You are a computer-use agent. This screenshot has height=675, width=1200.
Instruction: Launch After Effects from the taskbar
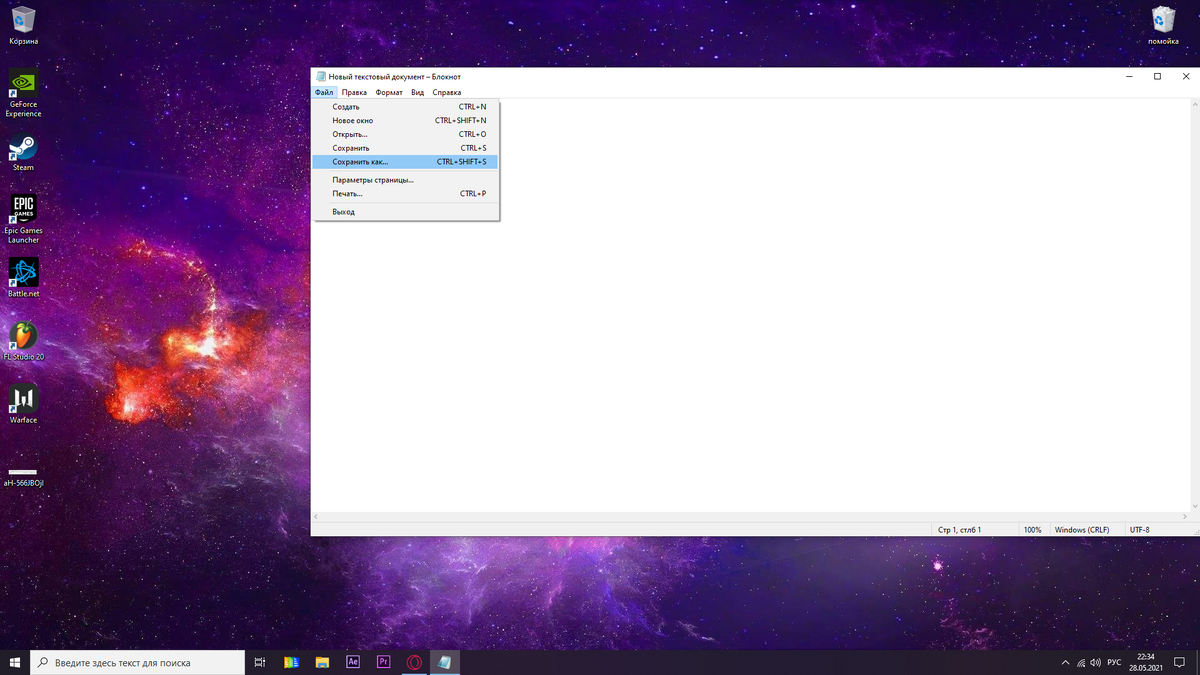(353, 662)
